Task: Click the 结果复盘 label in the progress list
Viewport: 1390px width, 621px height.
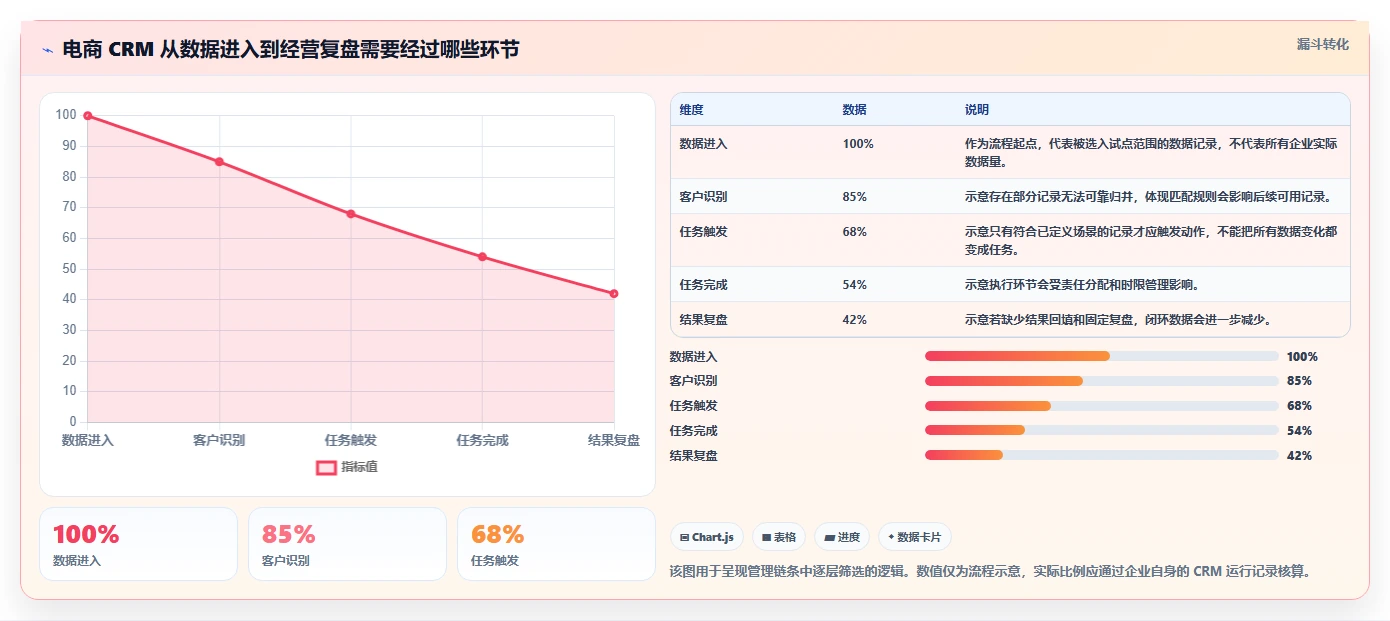Action: coord(693,456)
